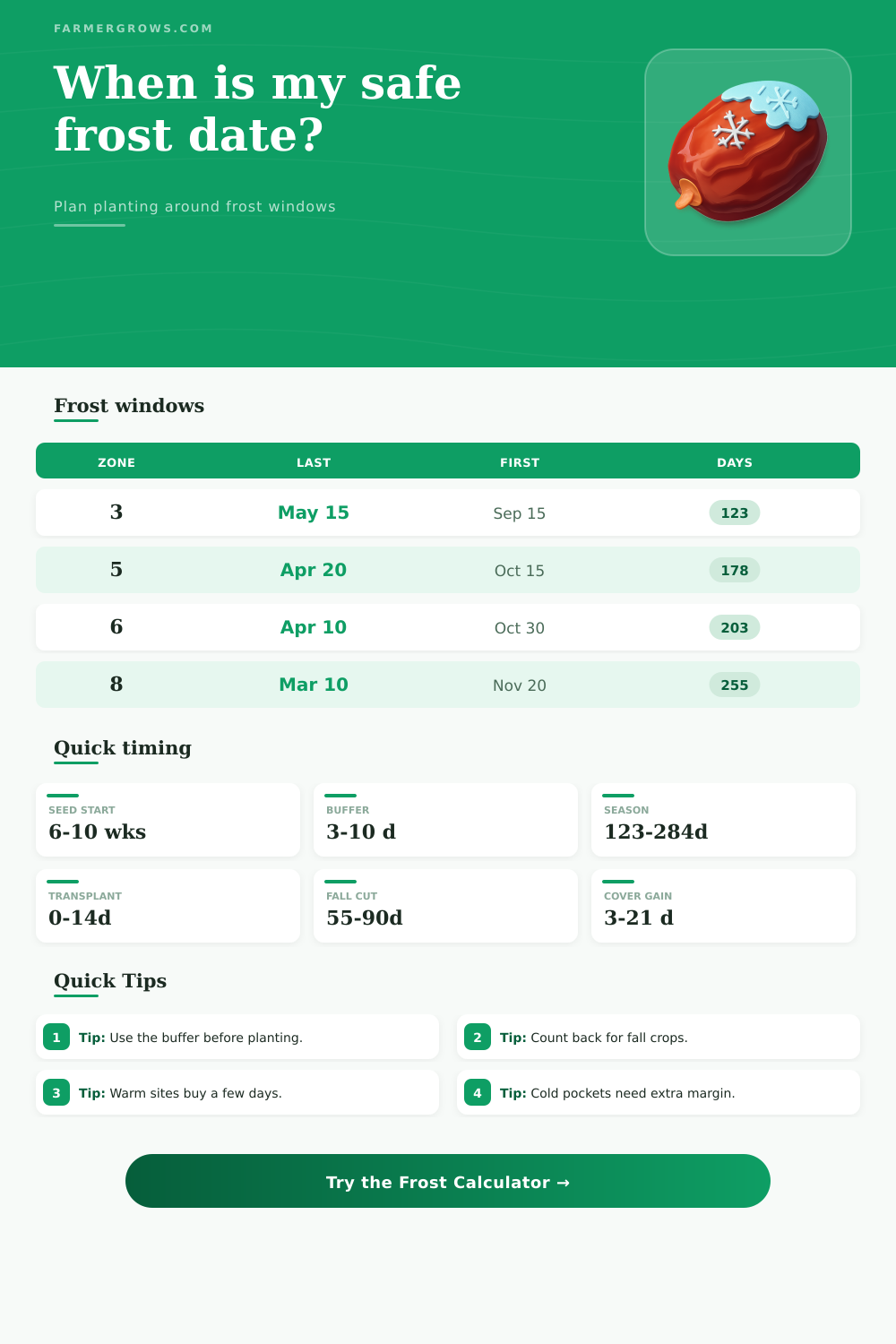
Task: Open the FALL CUT 55-90d card
Action: (x=445, y=906)
